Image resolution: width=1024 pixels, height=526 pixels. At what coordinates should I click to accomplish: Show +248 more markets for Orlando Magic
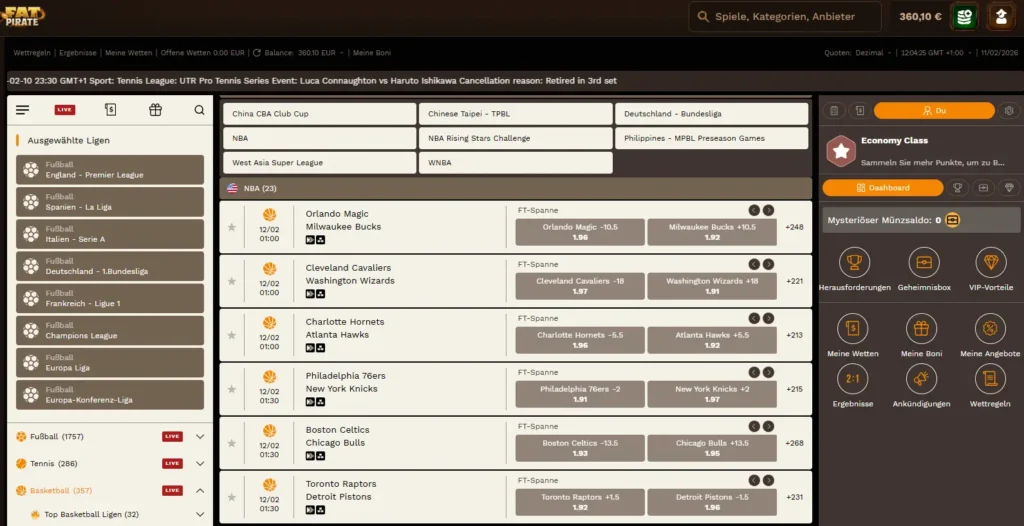coord(794,227)
